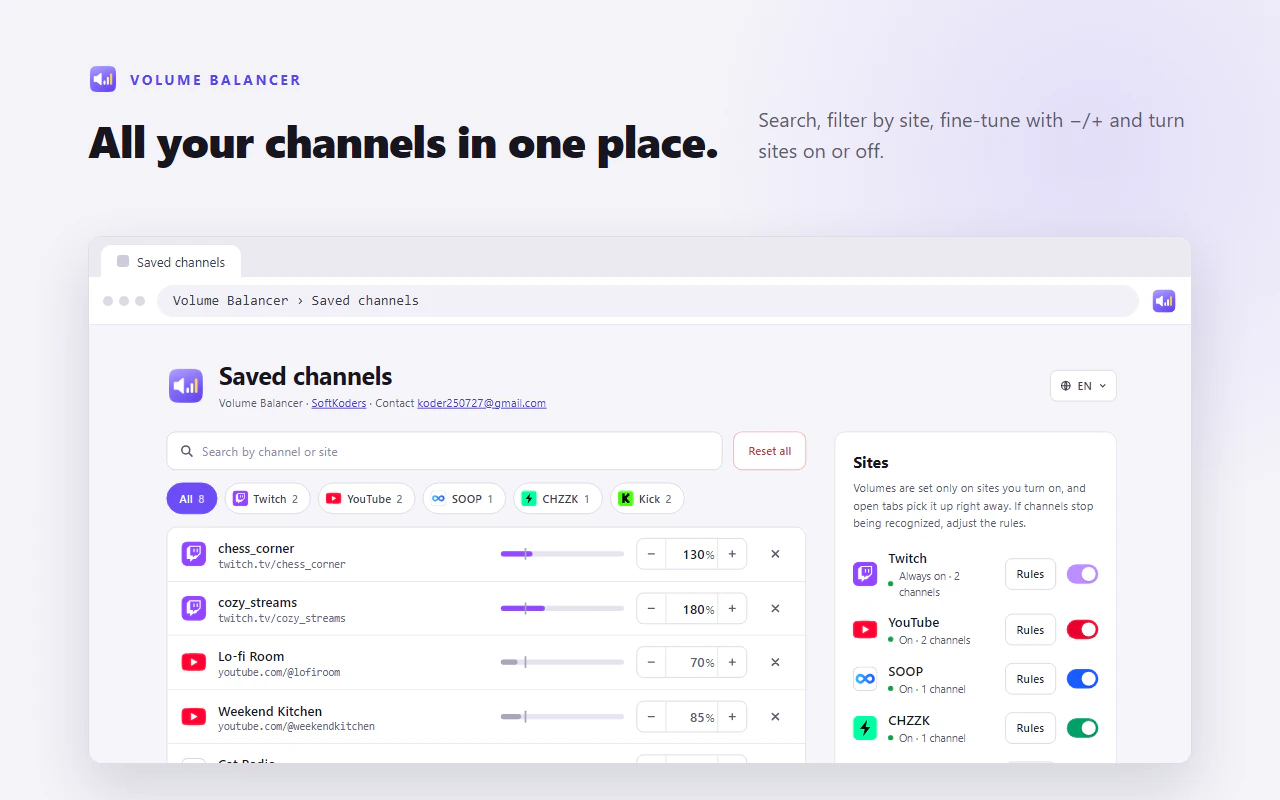Open Rules for YouTube
Viewport: 1280px width, 800px height.
tap(1030, 630)
